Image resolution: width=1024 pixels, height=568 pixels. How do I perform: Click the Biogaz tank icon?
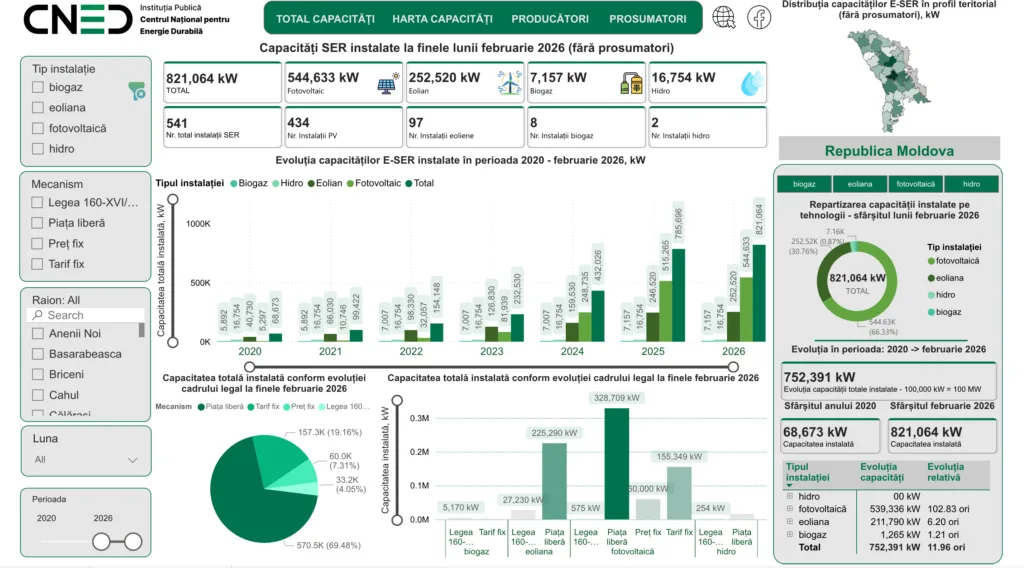(630, 84)
